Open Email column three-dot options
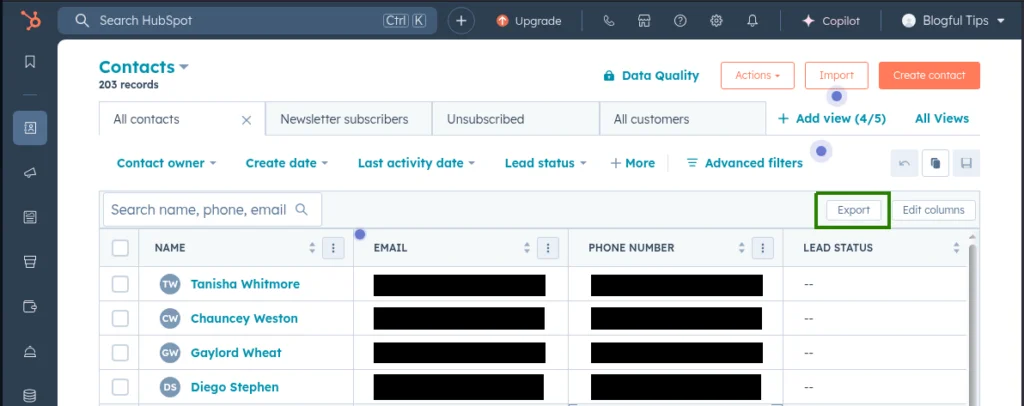Screen dimensions: 1024x406 548,248
